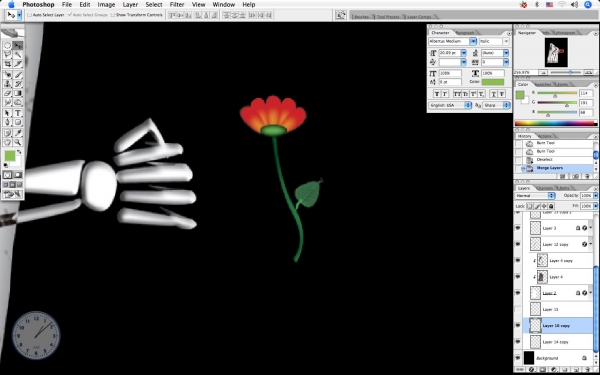Open the layer Opacity dropdown arrow
600x375 pixels.
click(x=595, y=196)
